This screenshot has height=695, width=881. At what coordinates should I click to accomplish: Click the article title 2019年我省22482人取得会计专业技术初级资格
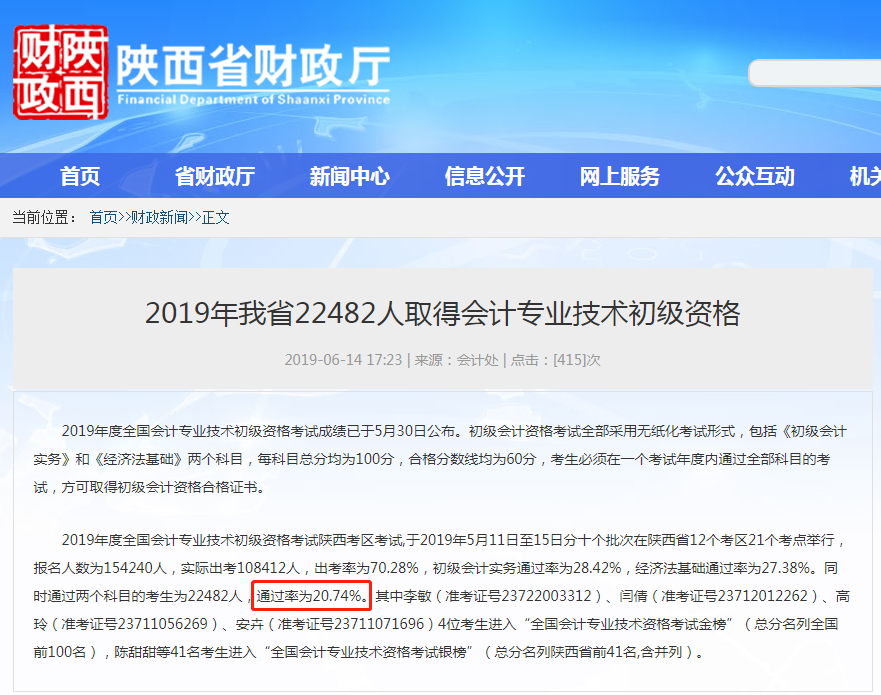point(443,313)
